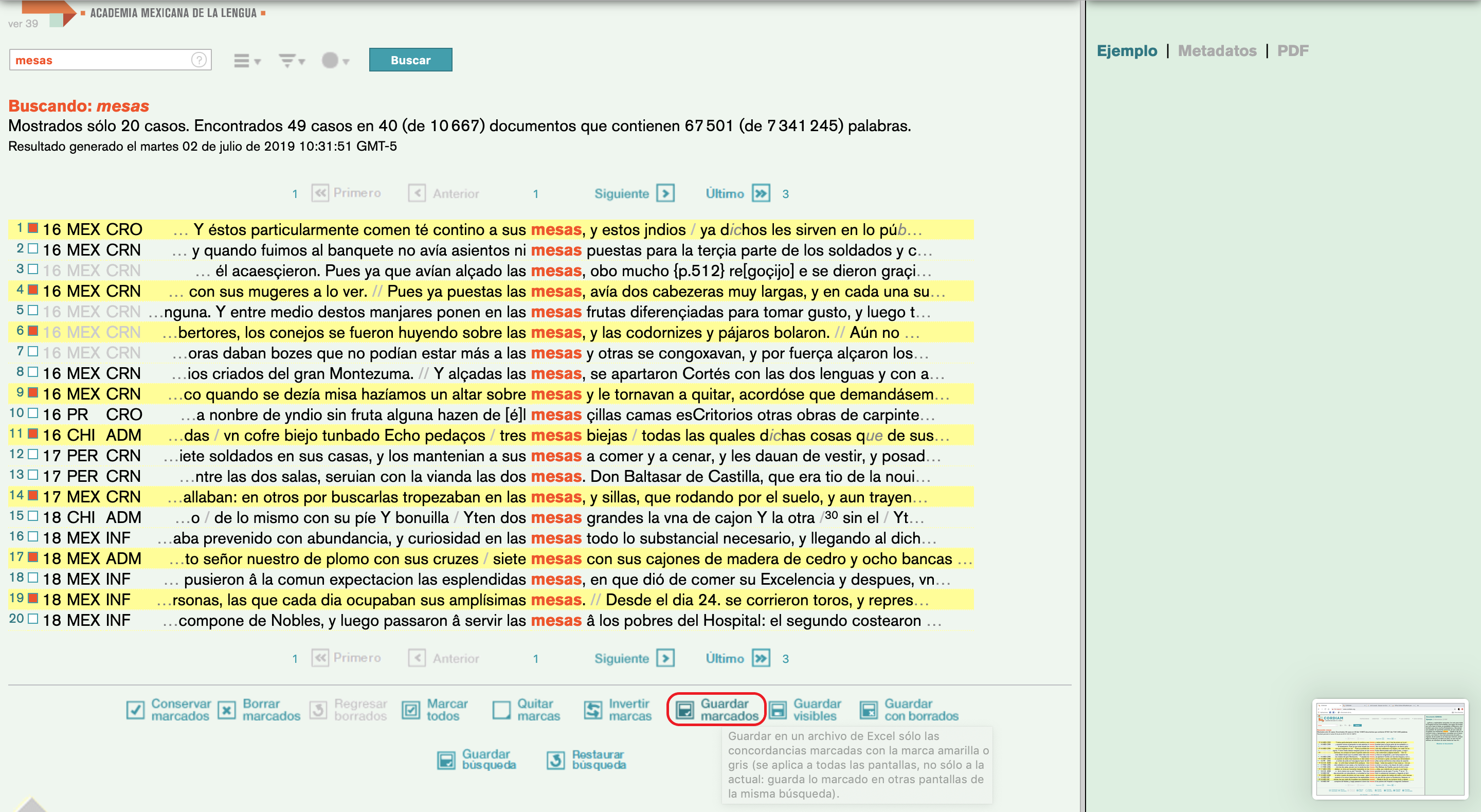Switch to the PDF tab
The width and height of the screenshot is (1481, 812).
click(x=1292, y=50)
